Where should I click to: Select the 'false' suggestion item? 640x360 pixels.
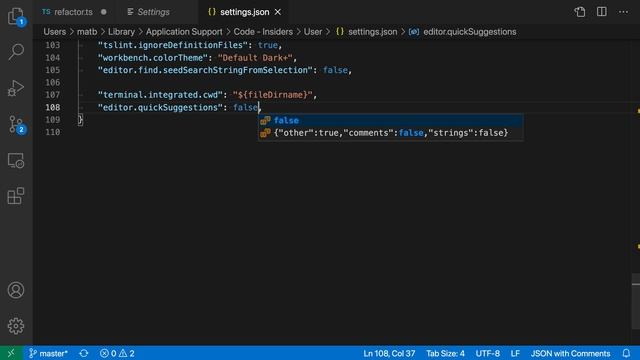(x=391, y=120)
